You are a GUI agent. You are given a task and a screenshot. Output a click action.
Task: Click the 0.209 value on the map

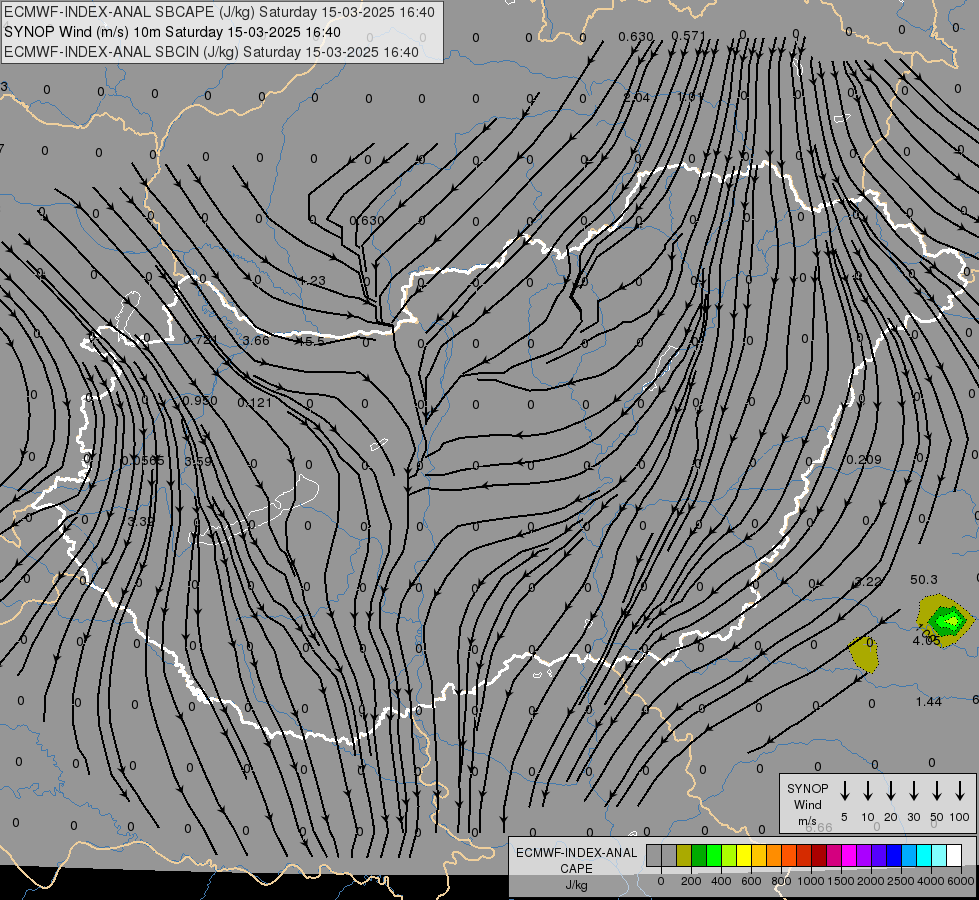click(864, 460)
